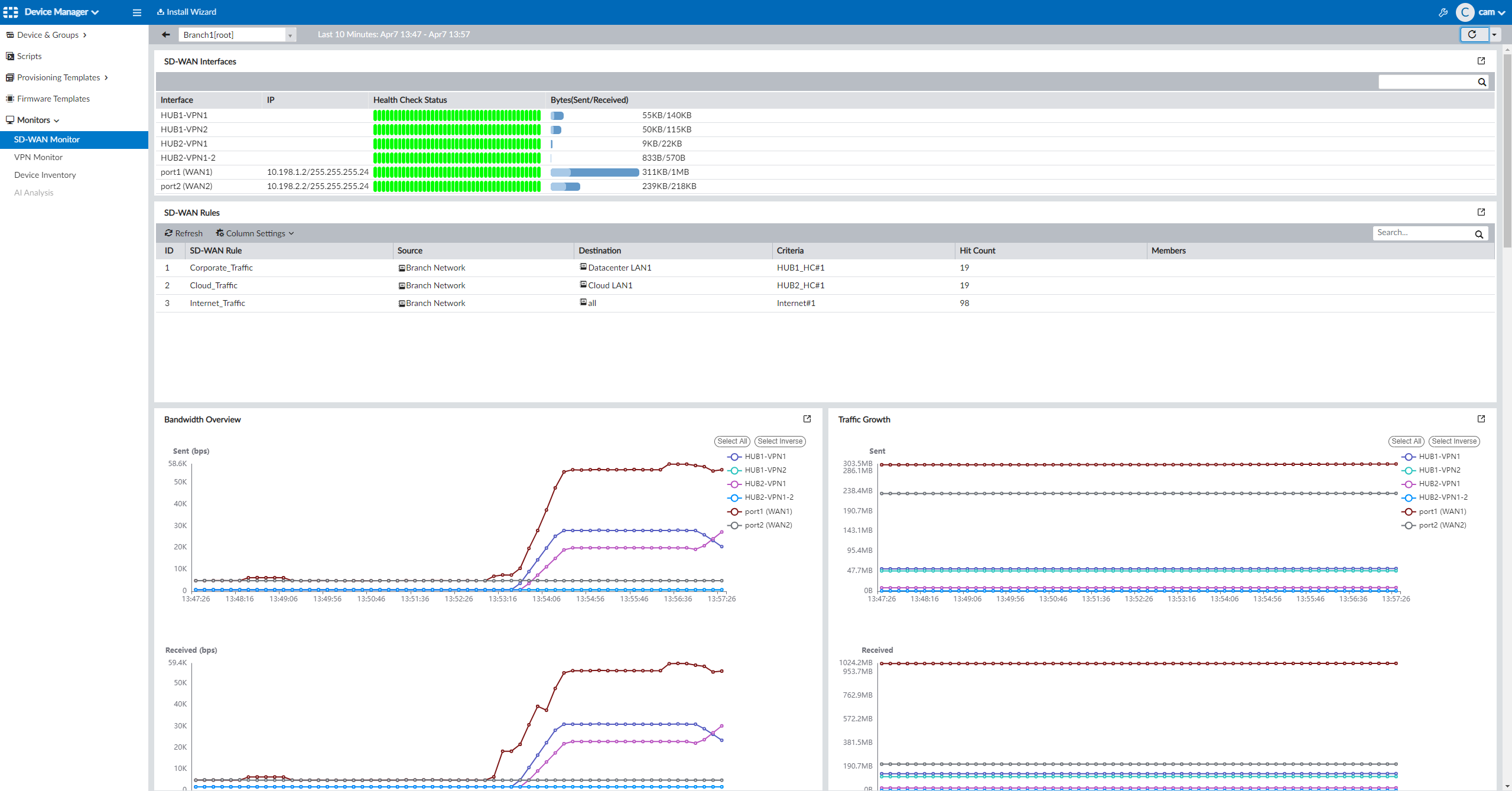Image resolution: width=1512 pixels, height=791 pixels.
Task: Click the wrench tools icon in header
Action: point(1442,12)
